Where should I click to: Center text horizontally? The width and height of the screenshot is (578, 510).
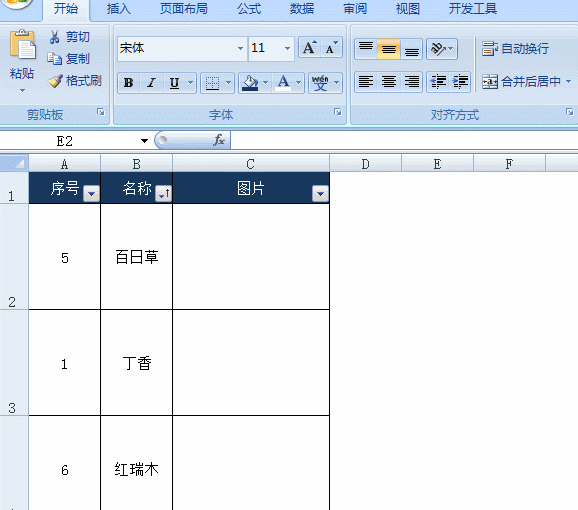389,81
